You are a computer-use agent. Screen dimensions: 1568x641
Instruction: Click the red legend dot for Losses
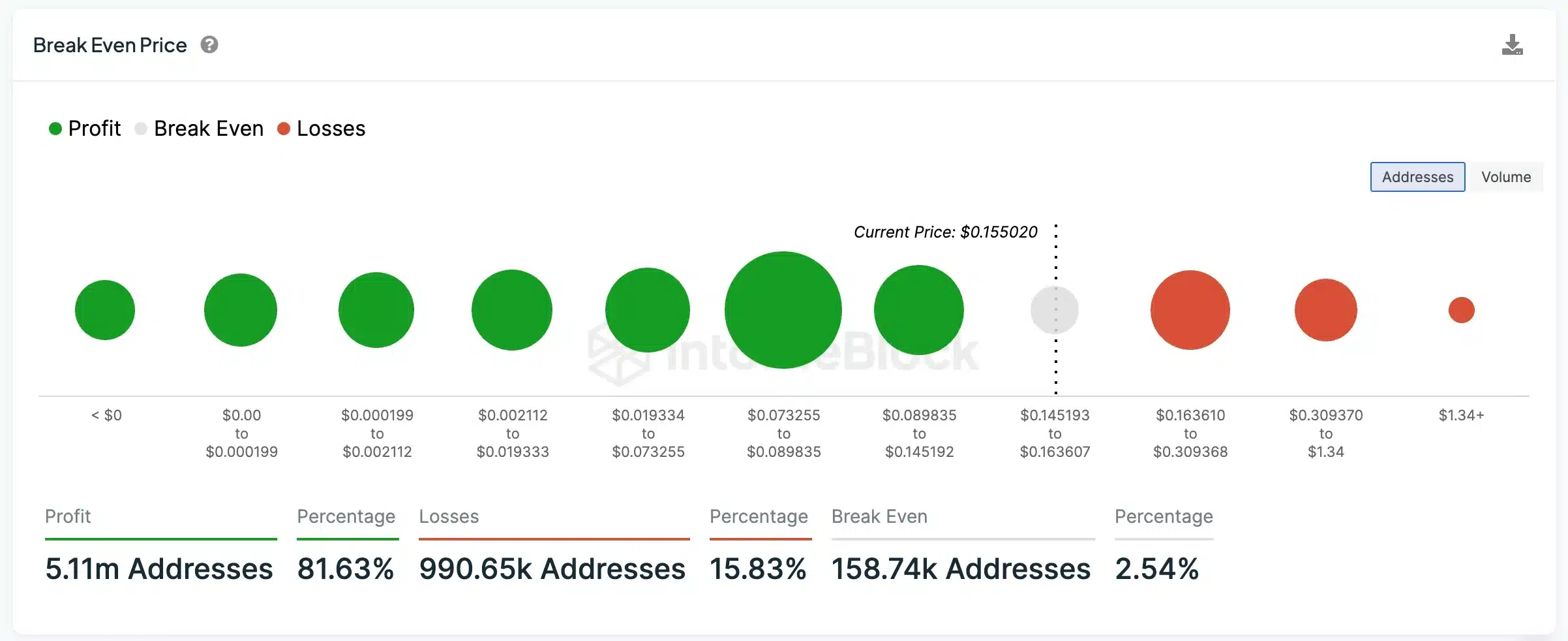[x=284, y=129]
